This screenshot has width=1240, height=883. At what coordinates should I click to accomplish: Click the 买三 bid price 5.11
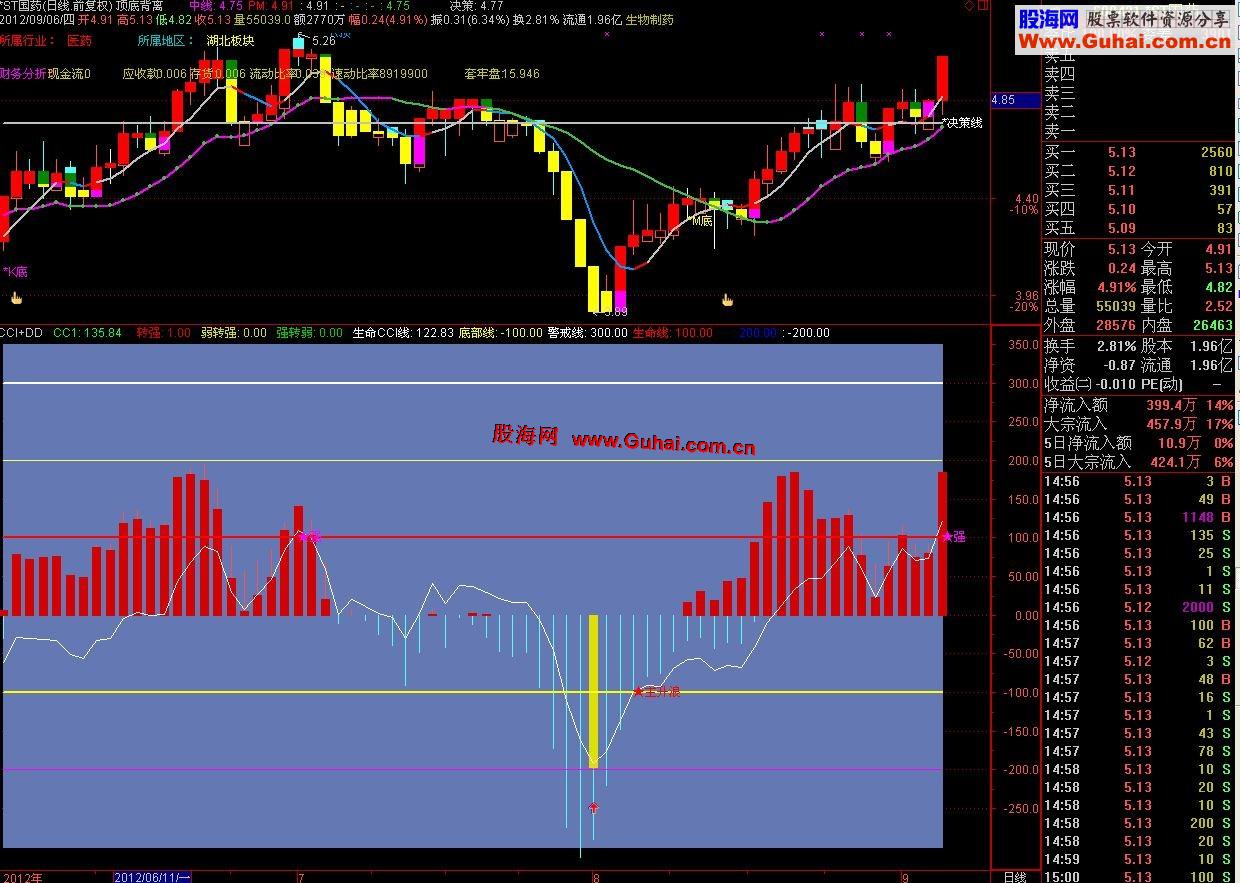[x=1121, y=191]
